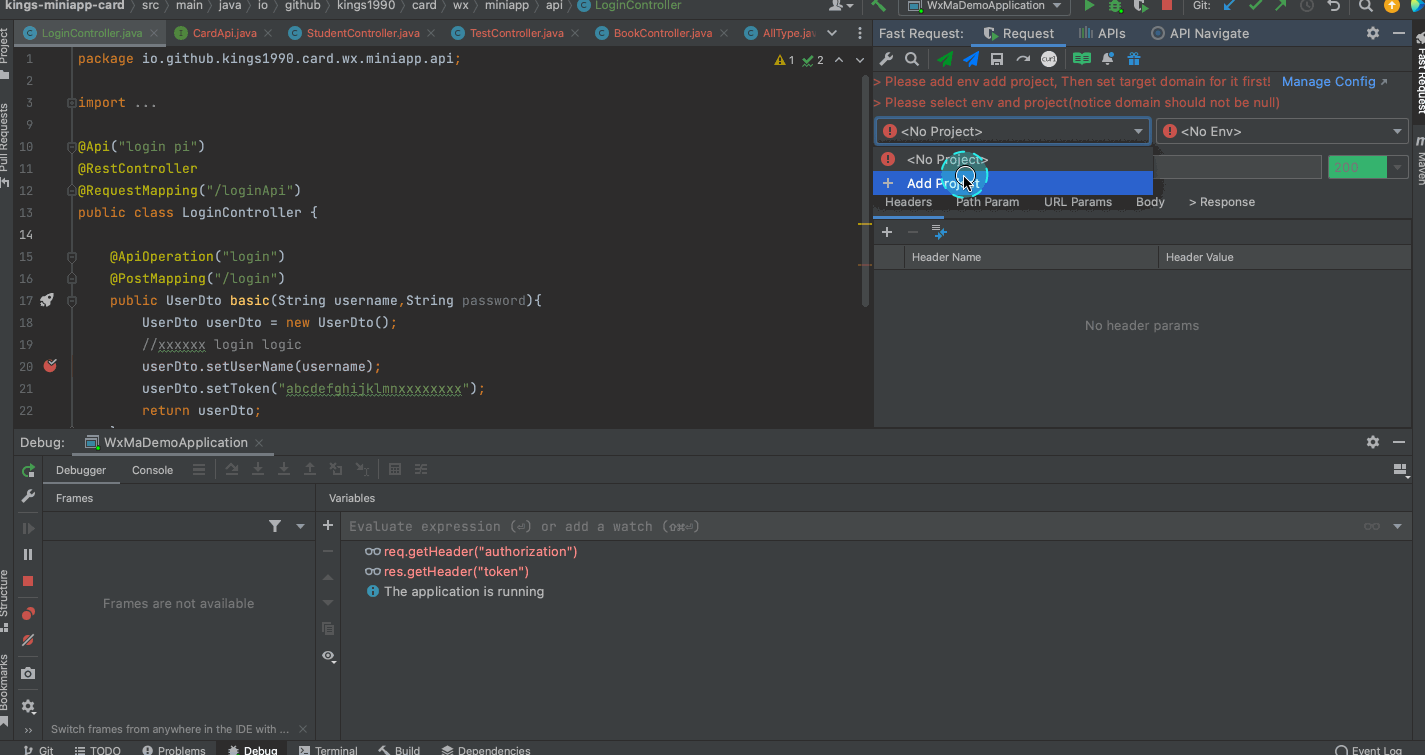The width and height of the screenshot is (1425, 755).
Task: Switch to the Console tab
Action: pos(152,470)
